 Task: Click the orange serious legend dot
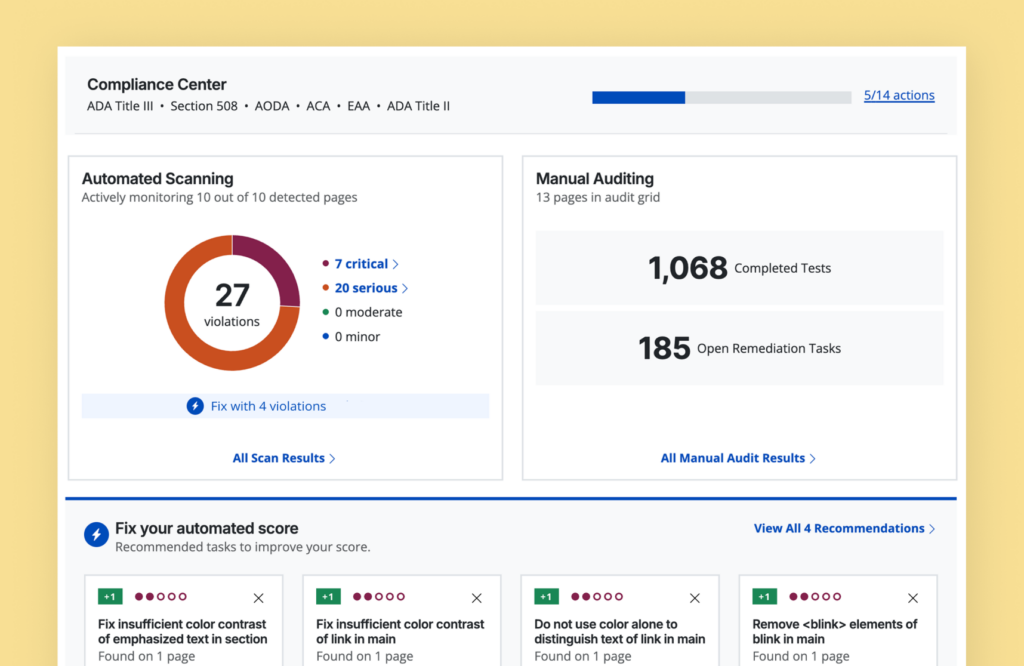[x=325, y=287]
